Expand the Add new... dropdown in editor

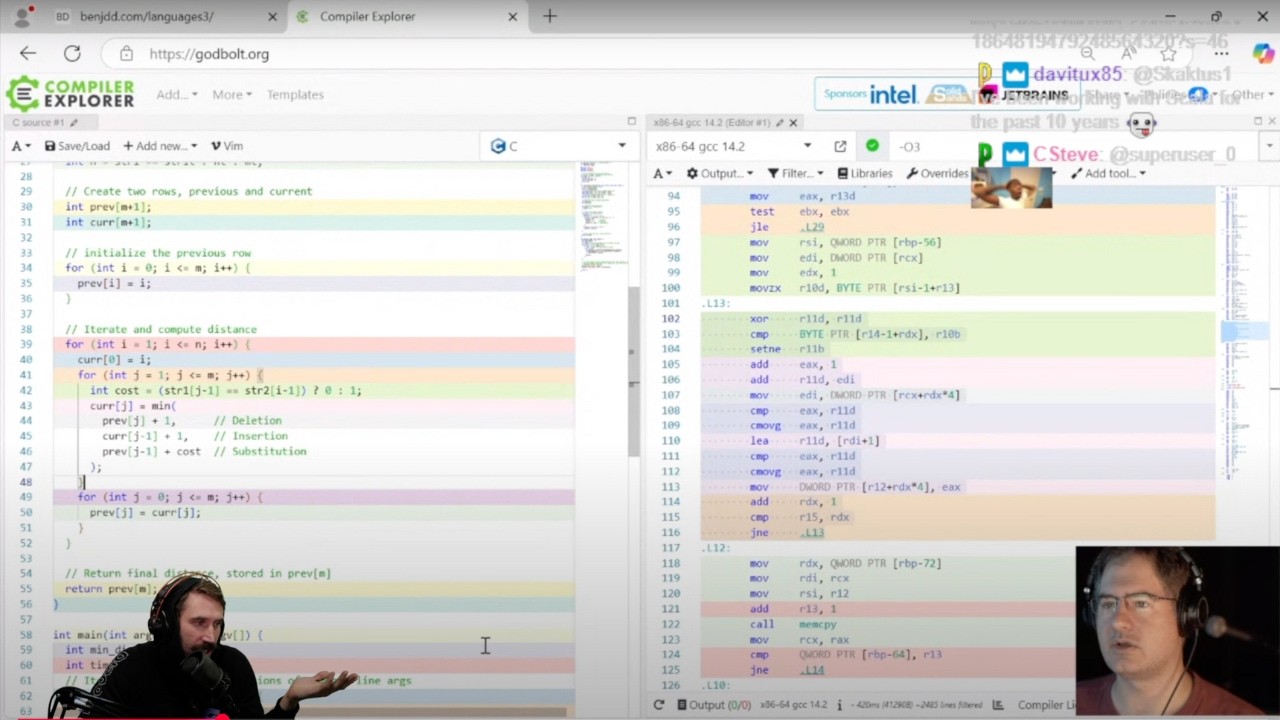click(x=160, y=146)
